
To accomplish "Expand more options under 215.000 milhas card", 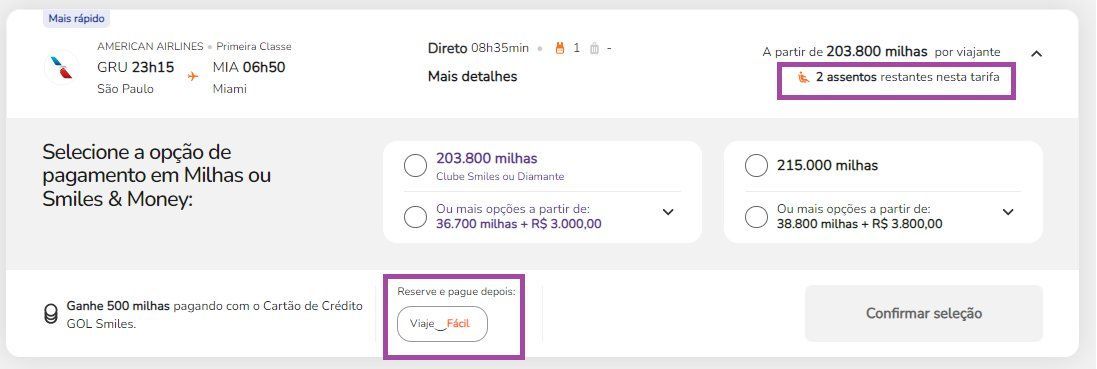I will tap(1008, 212).
